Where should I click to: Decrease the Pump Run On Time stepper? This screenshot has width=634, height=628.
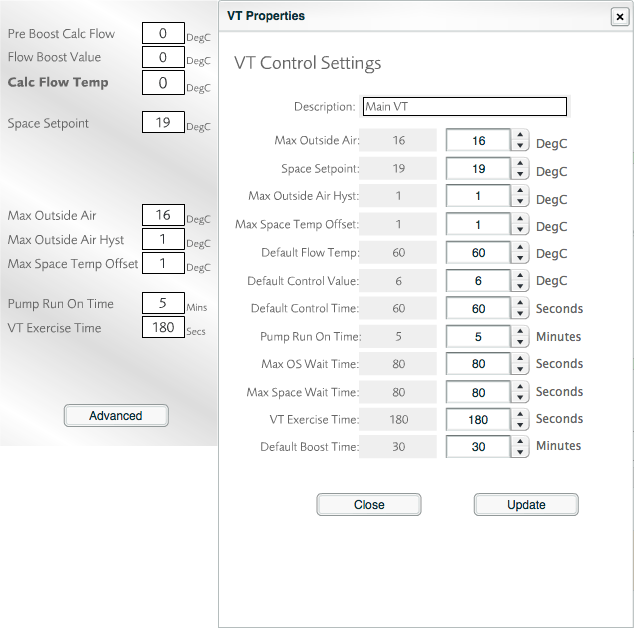pyautogui.click(x=521, y=342)
